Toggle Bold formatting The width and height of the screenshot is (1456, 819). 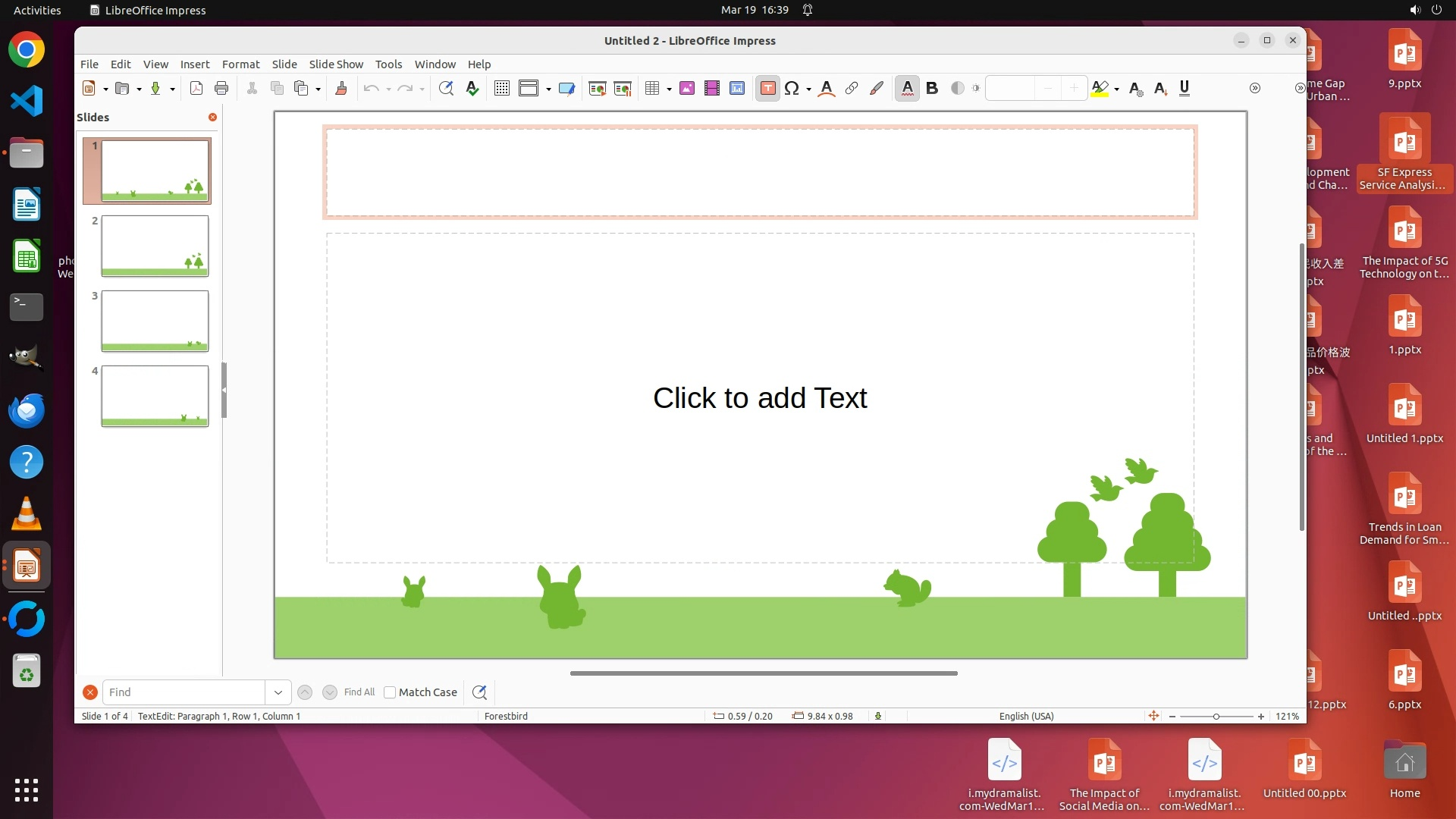[x=932, y=89]
